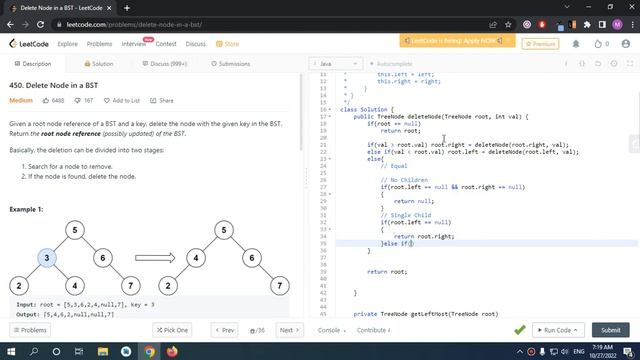Click the Chrome icon in the taskbar
Viewport: 640px width, 360px height.
pos(149,351)
